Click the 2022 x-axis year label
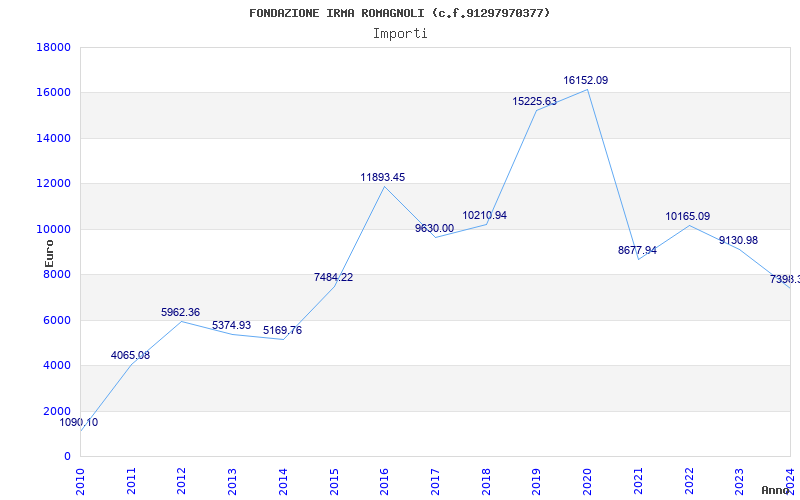Viewport: 800px width, 500px height. 688,481
